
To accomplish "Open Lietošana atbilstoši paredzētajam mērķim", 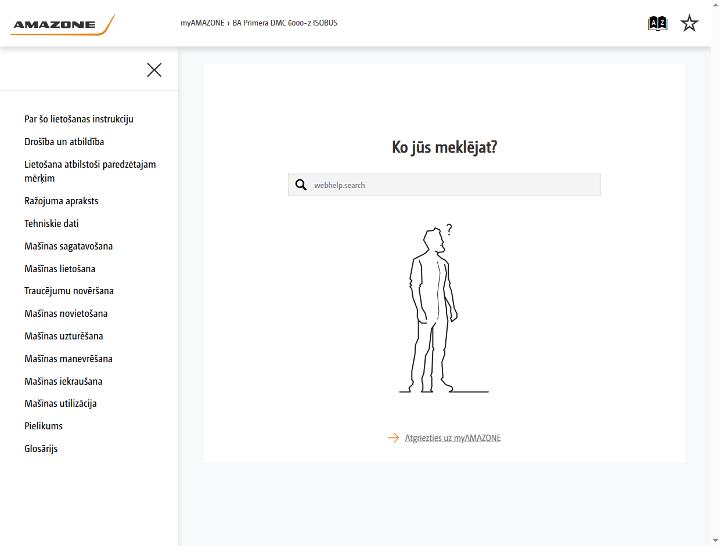I will (90, 171).
